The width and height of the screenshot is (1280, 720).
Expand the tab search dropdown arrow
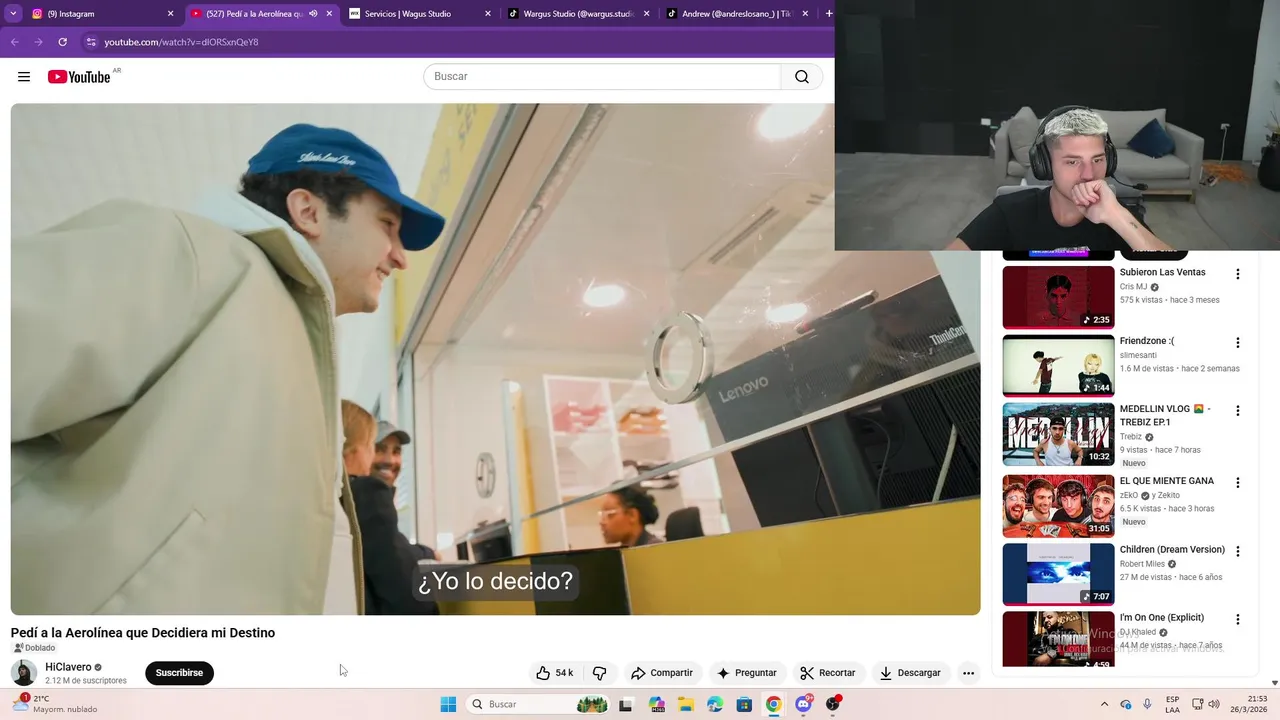[x=13, y=14]
